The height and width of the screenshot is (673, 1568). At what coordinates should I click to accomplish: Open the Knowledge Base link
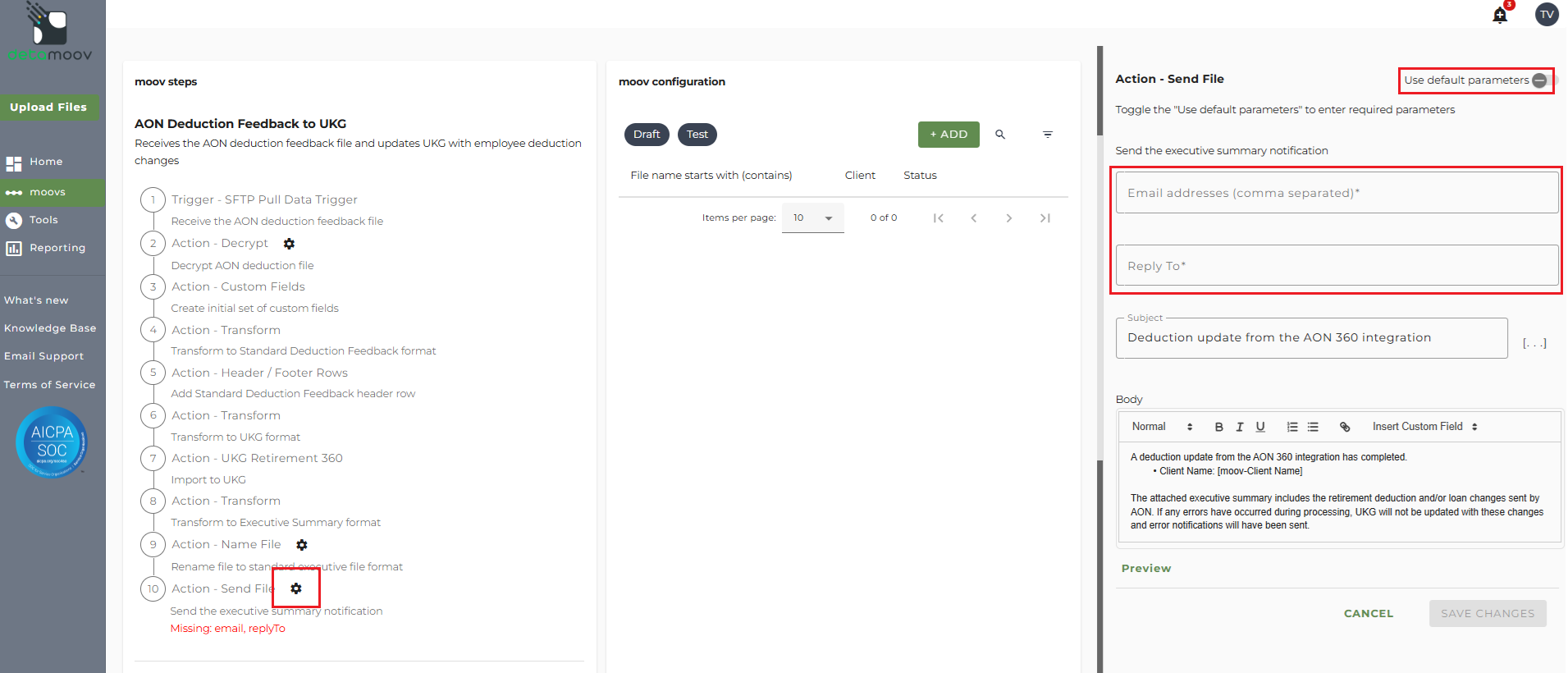click(50, 328)
